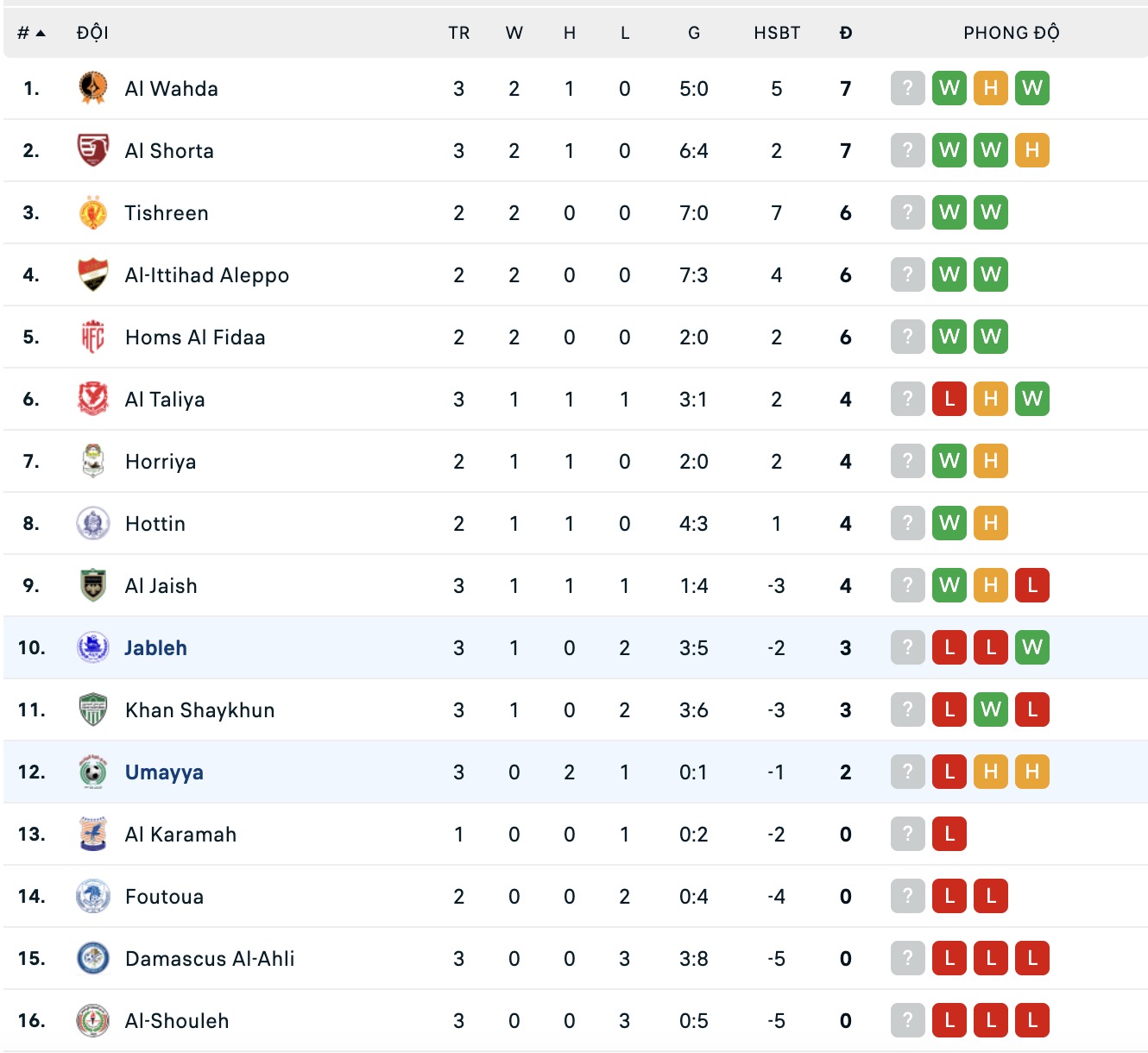
Task: Click the Damascus Al-Ahli crest
Action: pyautogui.click(x=93, y=958)
